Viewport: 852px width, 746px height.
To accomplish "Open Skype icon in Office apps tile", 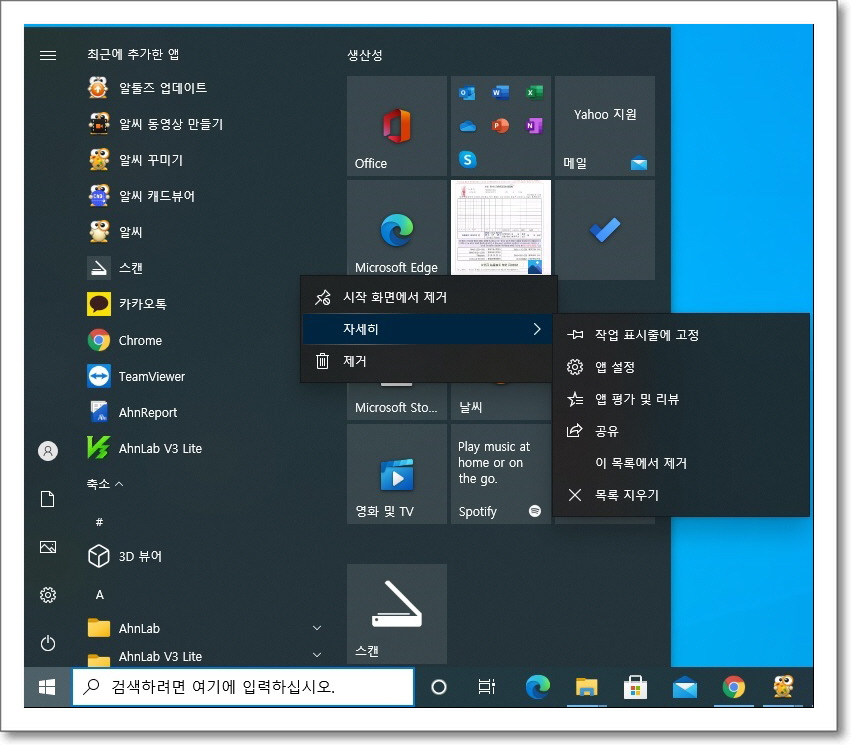I will point(467,159).
